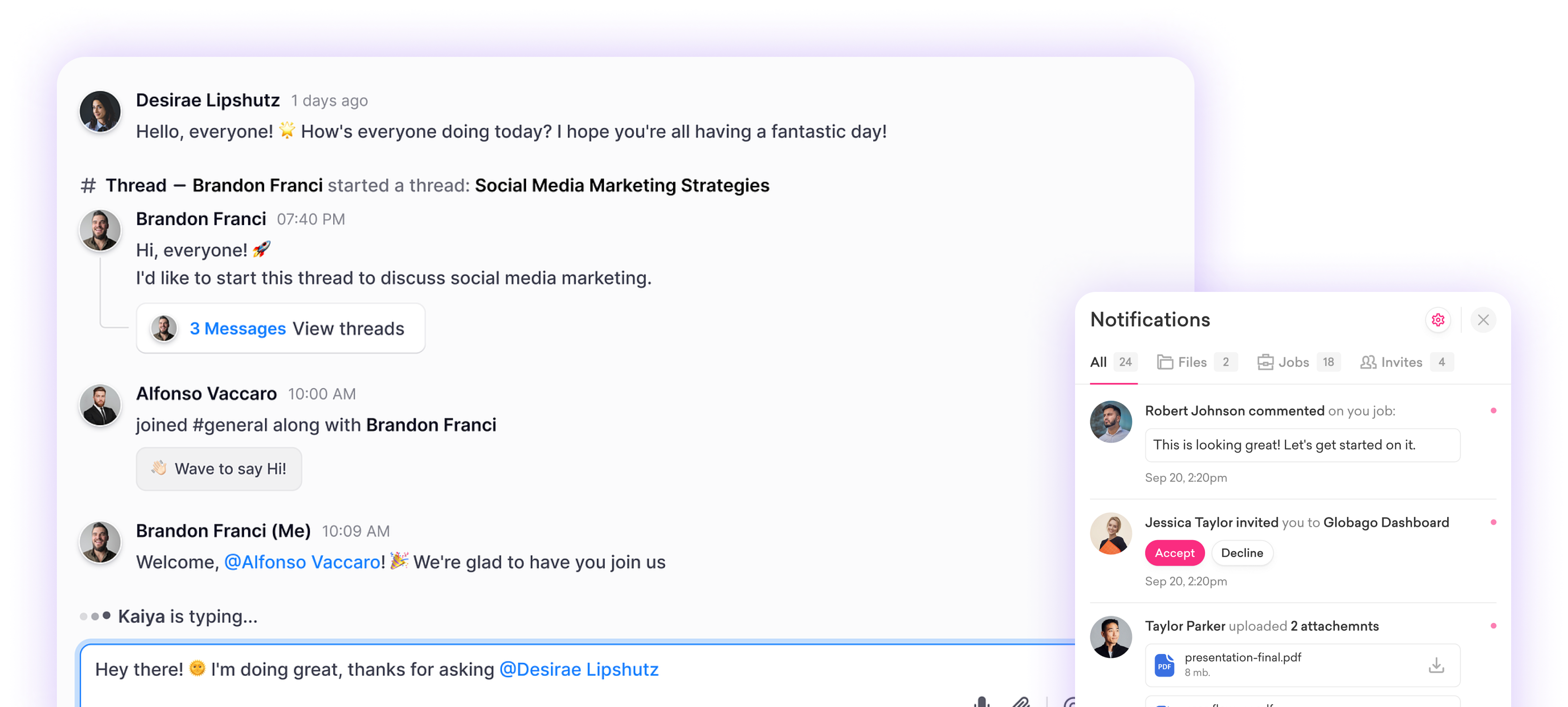
Task: Download presentation-final.pdf
Action: pyautogui.click(x=1436, y=665)
